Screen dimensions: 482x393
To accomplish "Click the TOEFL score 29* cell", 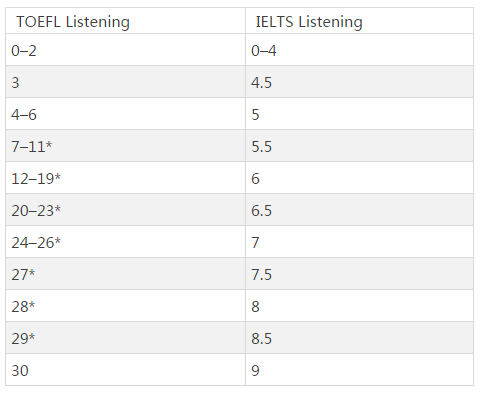I will pos(125,338).
